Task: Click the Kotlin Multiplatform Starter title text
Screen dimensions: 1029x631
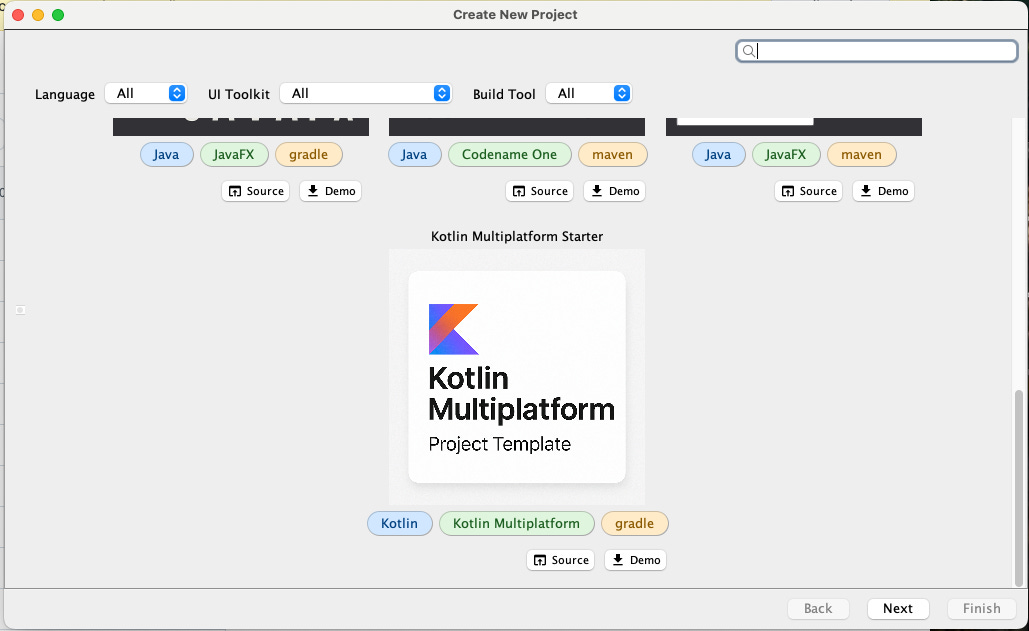Action: pyautogui.click(x=517, y=236)
